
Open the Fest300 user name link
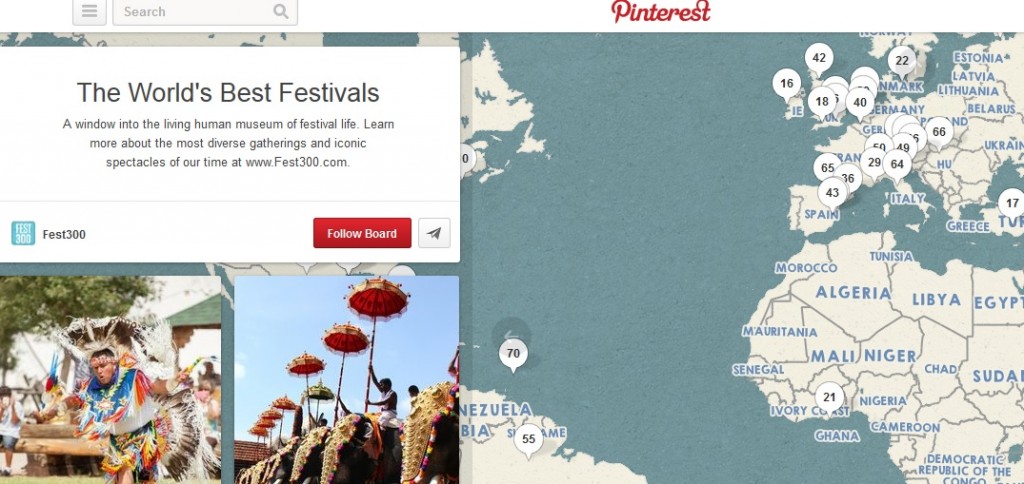64,234
